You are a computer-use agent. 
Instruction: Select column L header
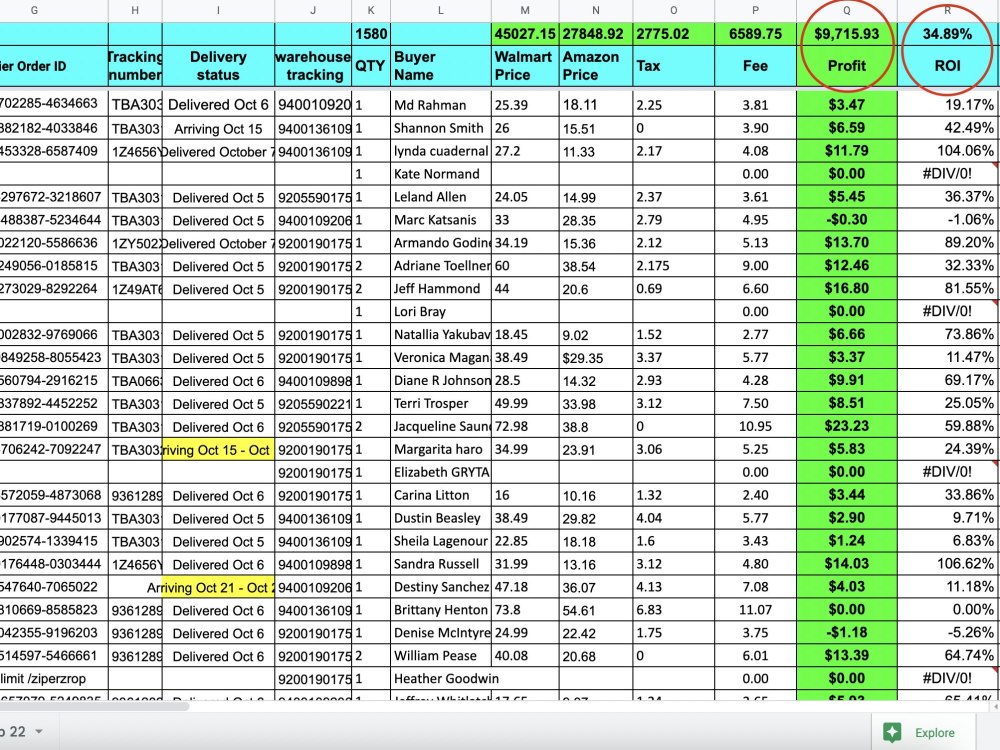(x=441, y=10)
